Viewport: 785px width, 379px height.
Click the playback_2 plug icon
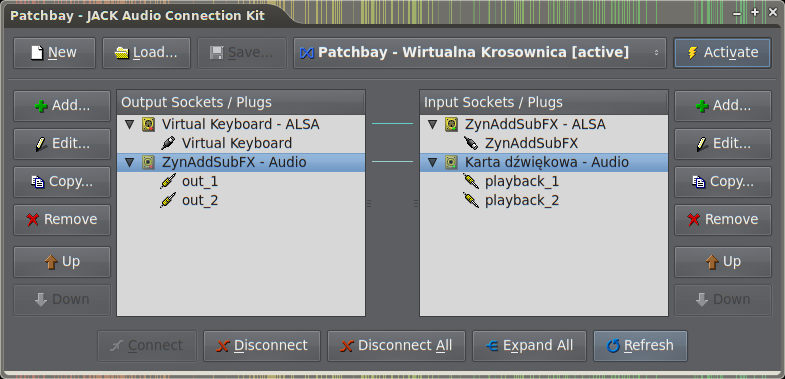tap(471, 200)
